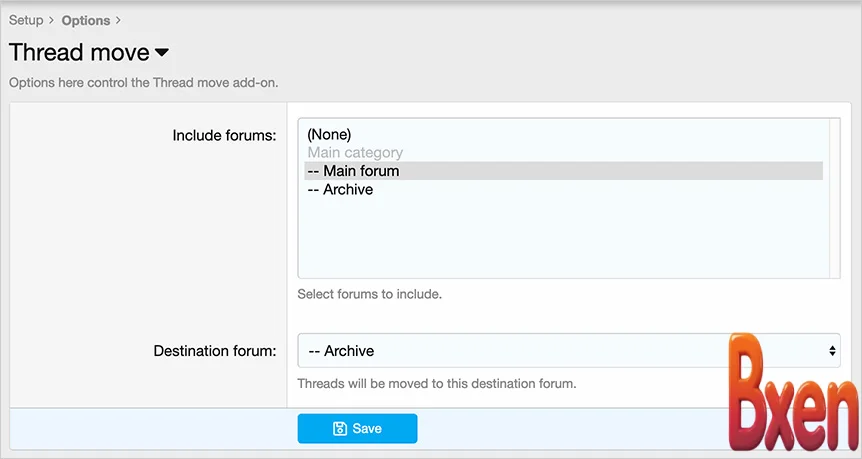The width and height of the screenshot is (862, 459).
Task: Select '-- Main forum' in Include forums
Action: click(353, 171)
